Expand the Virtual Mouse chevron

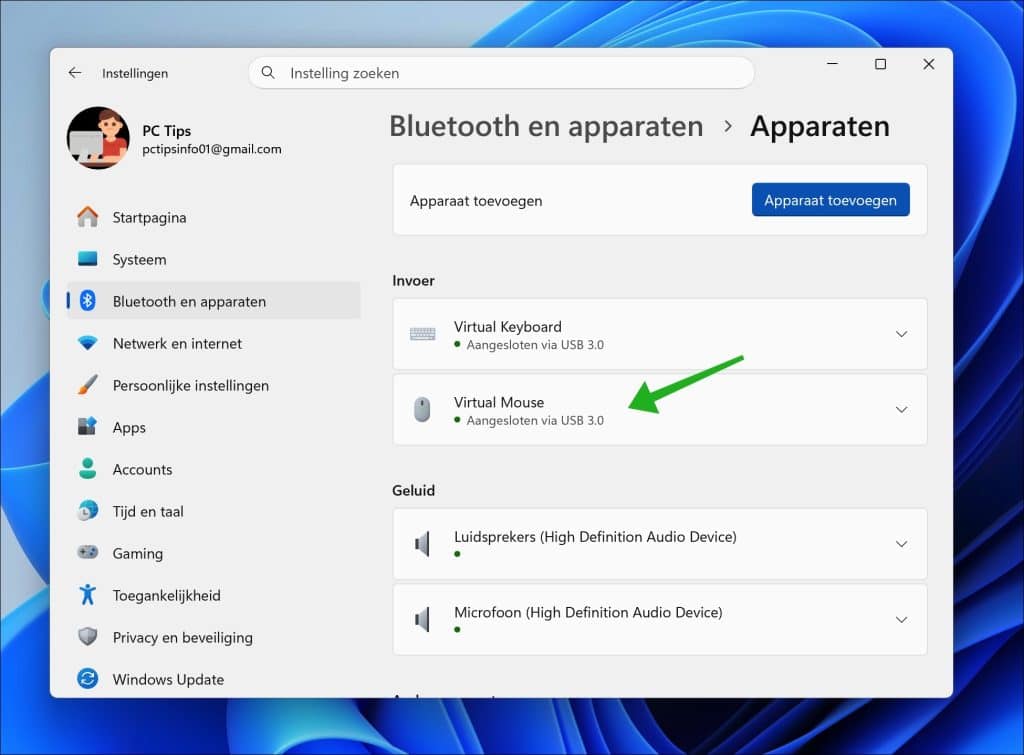coord(901,410)
